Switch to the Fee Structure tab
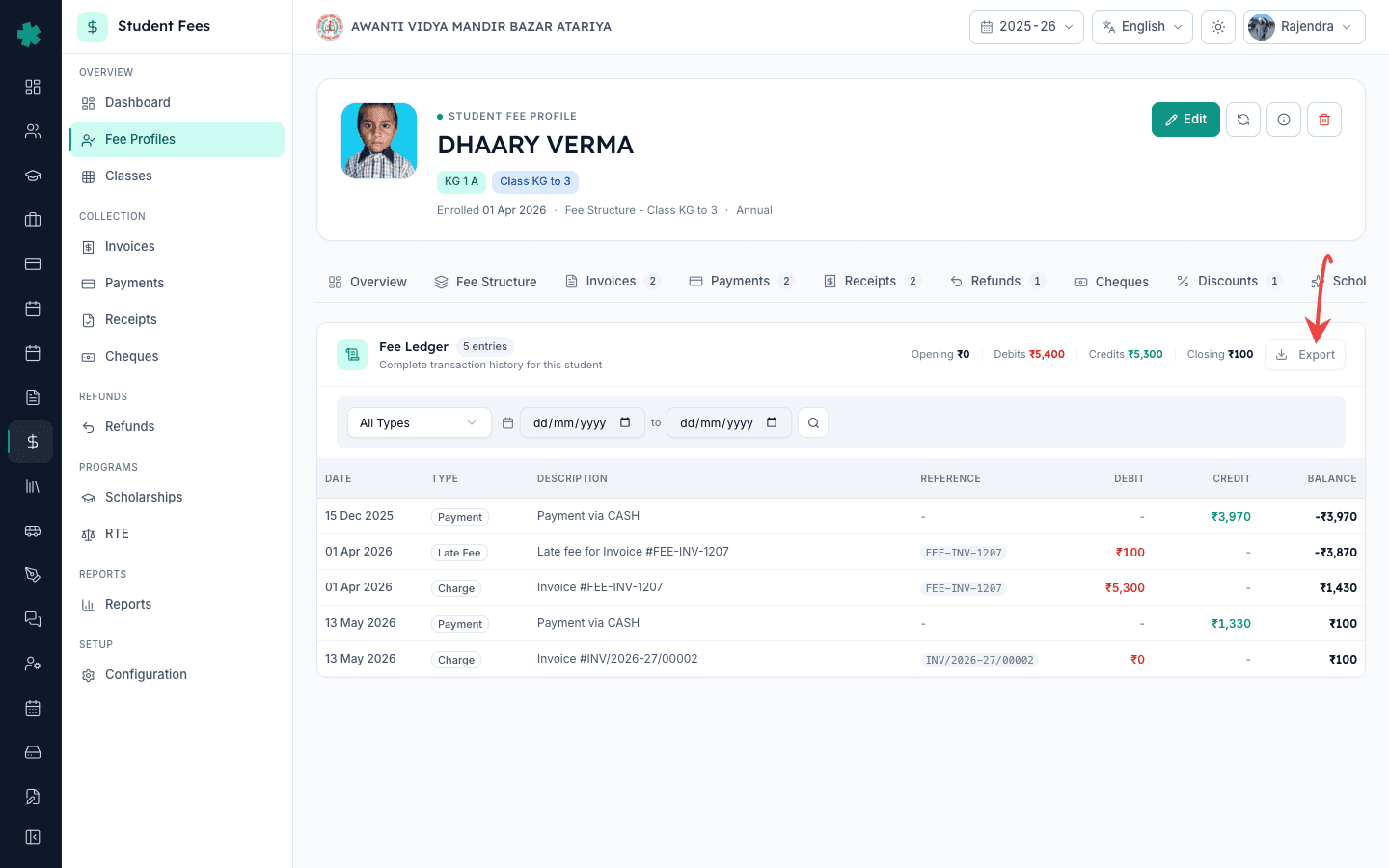This screenshot has width=1389, height=868. [485, 282]
